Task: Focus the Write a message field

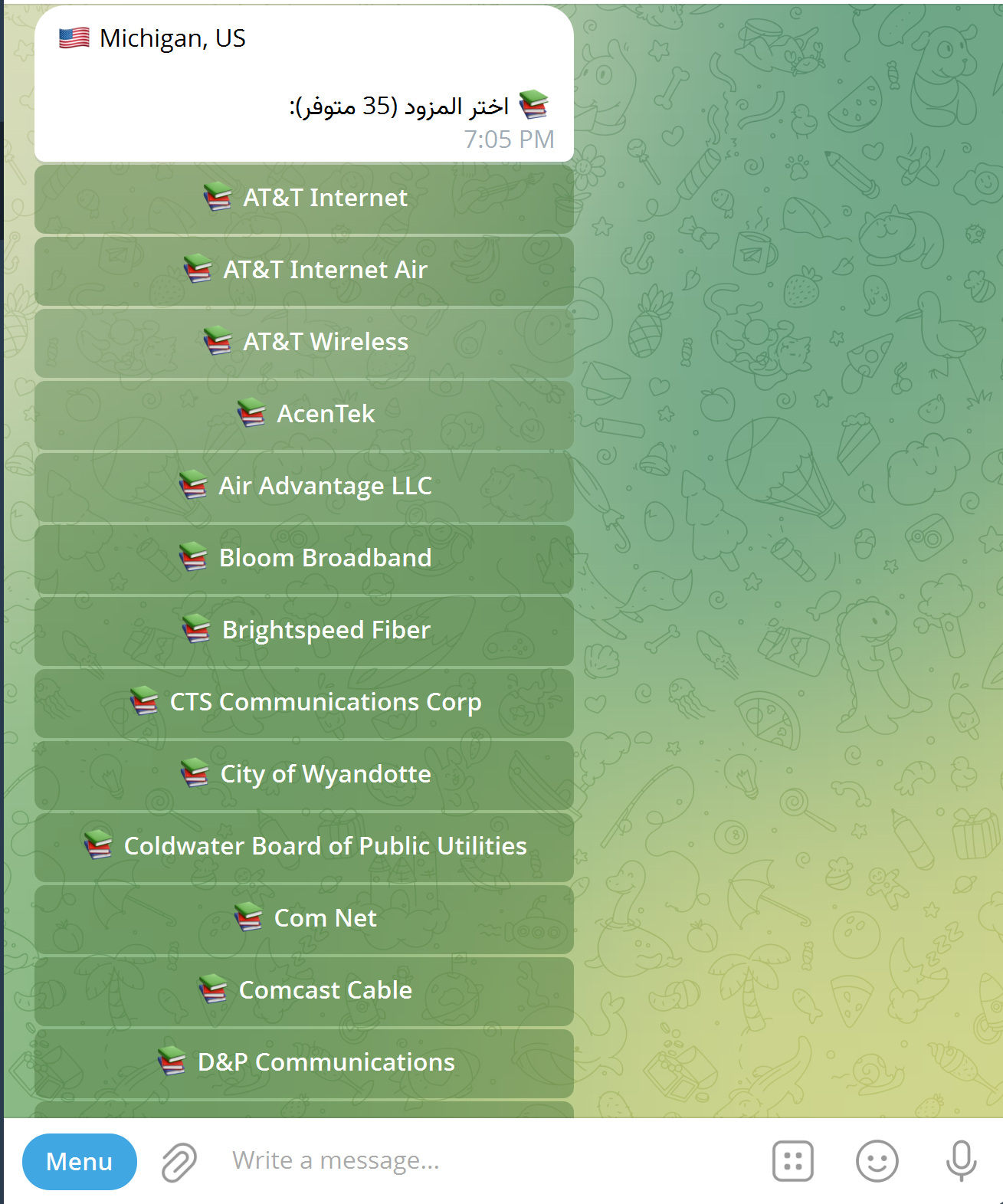Action: point(490,1160)
